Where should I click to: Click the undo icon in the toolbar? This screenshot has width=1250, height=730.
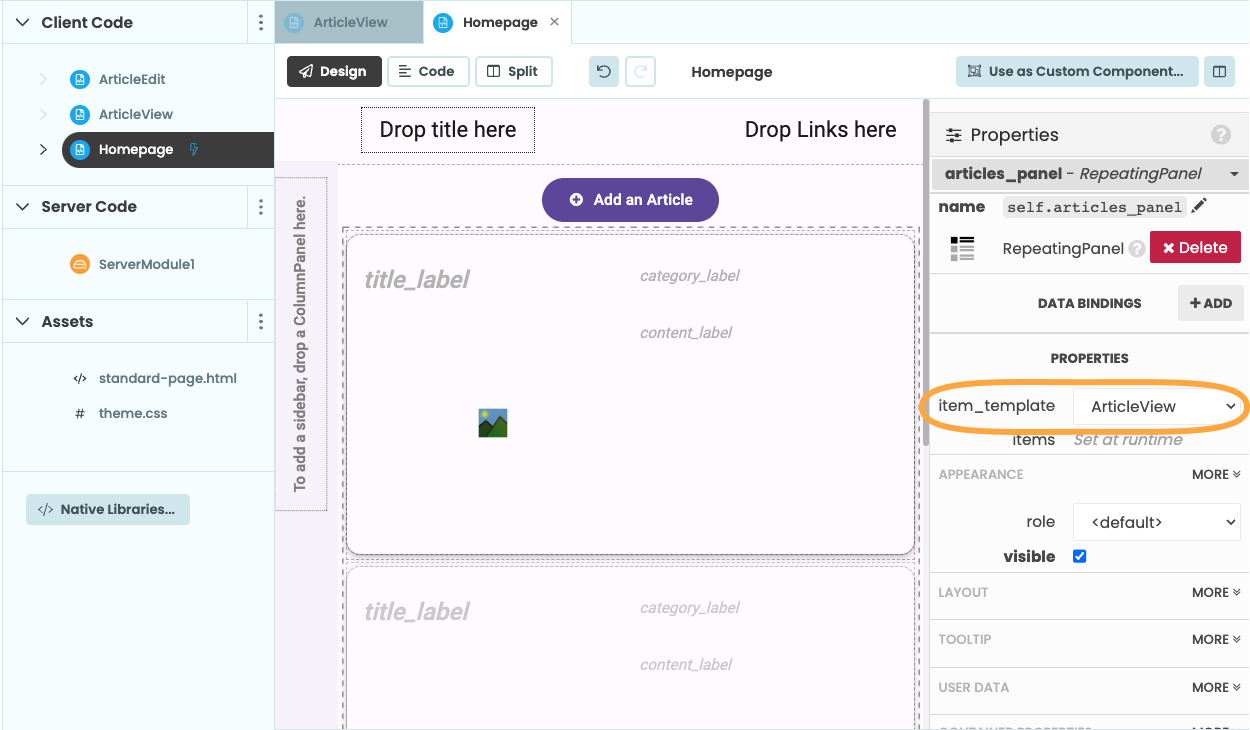pos(603,71)
